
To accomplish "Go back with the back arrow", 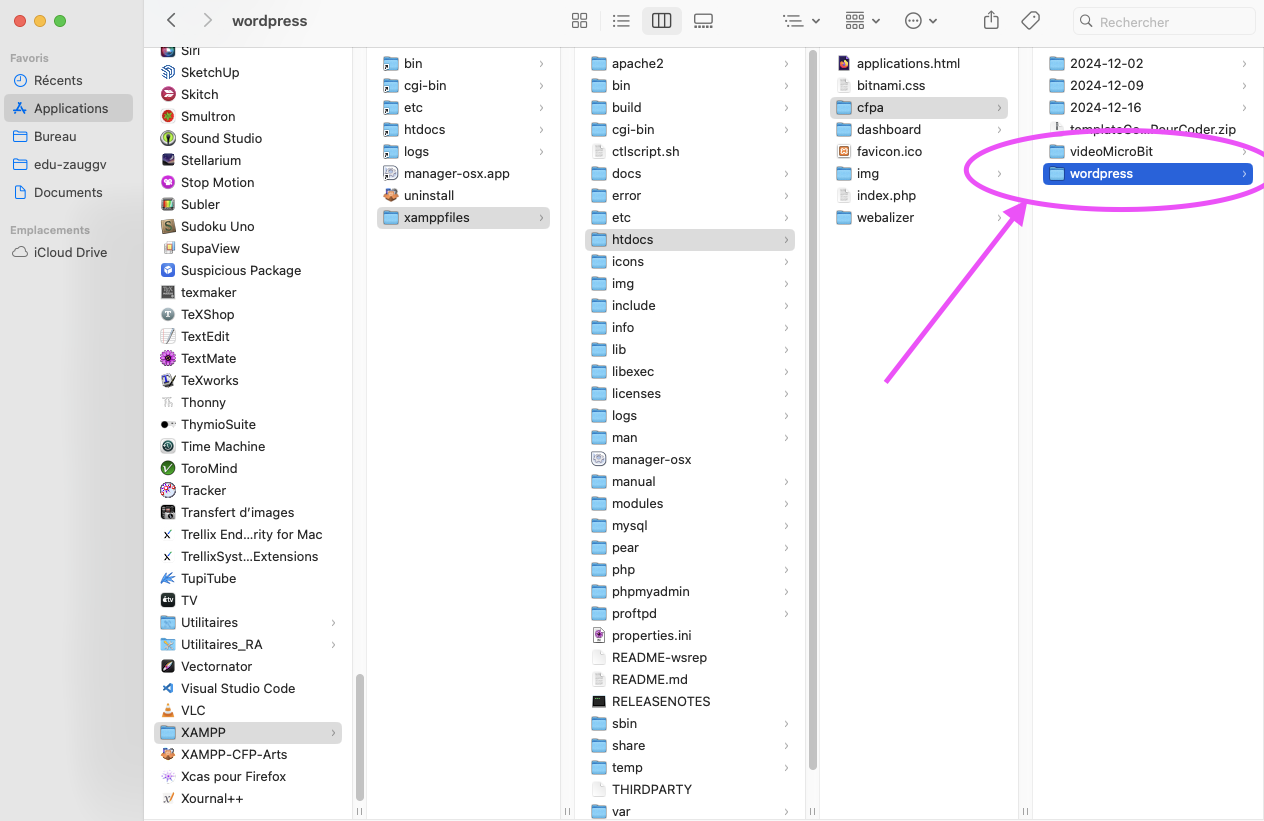I will pos(172,21).
